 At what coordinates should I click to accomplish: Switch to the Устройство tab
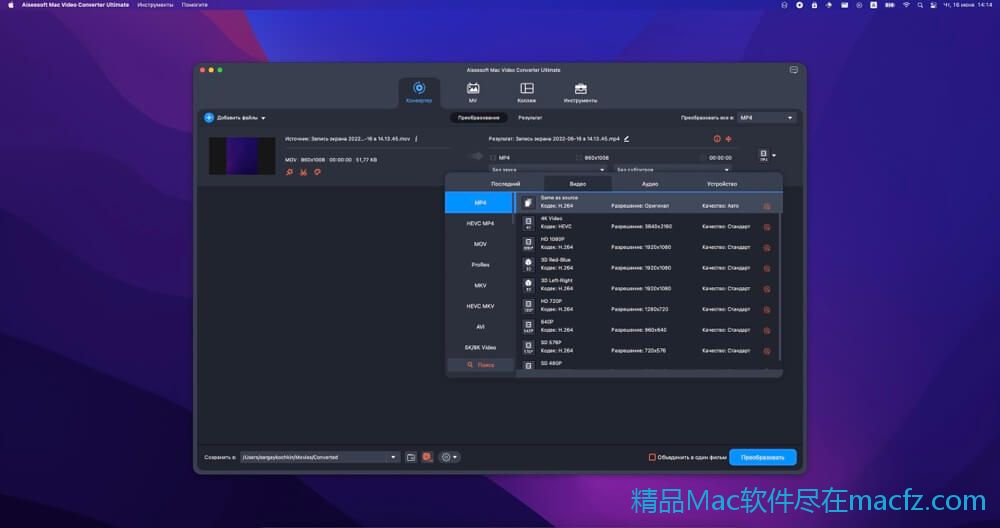click(x=722, y=184)
